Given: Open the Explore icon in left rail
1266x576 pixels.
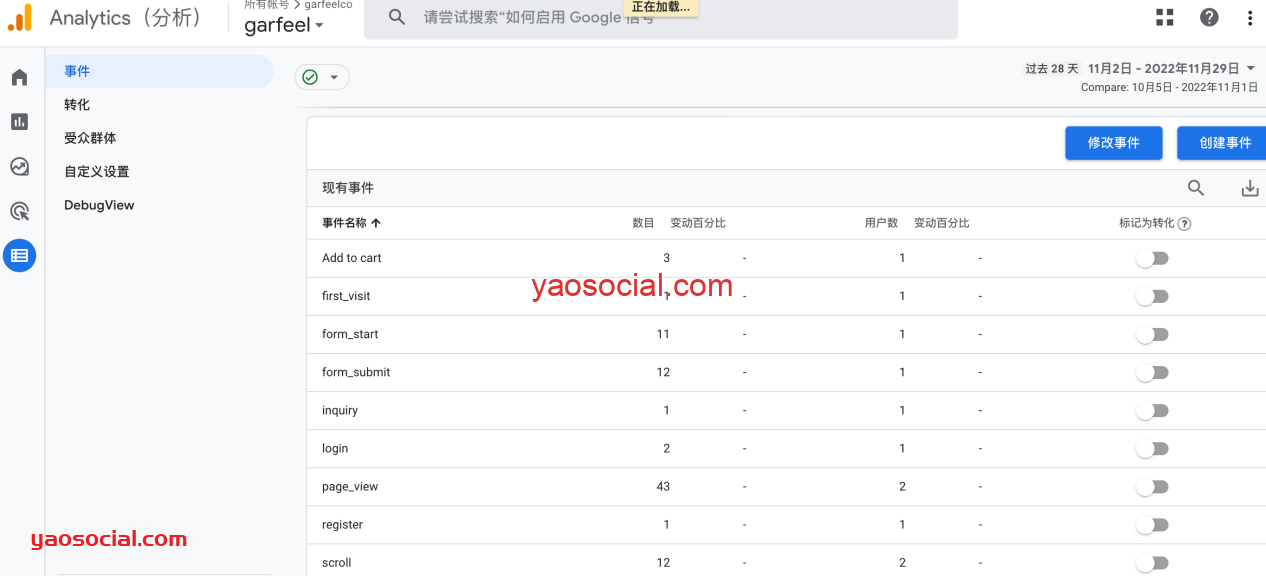Looking at the screenshot, I should tap(19, 167).
